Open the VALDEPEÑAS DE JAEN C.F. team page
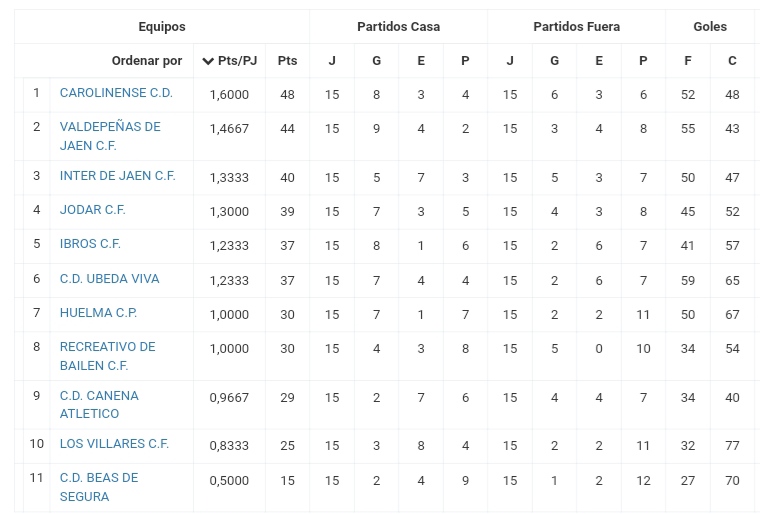This screenshot has height=514, width=760. 110,136
